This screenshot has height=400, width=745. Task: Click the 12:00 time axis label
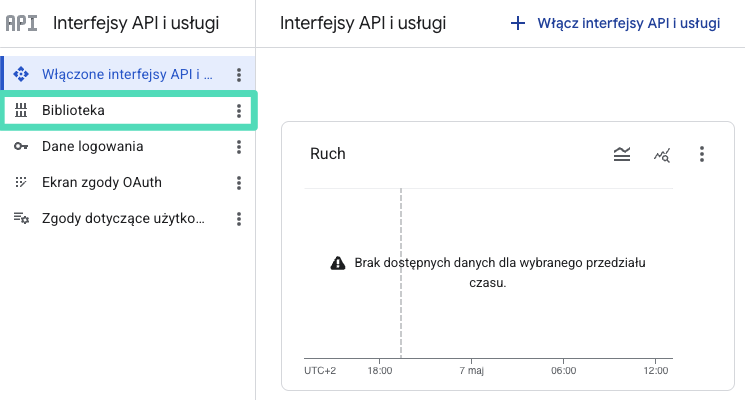tap(656, 371)
